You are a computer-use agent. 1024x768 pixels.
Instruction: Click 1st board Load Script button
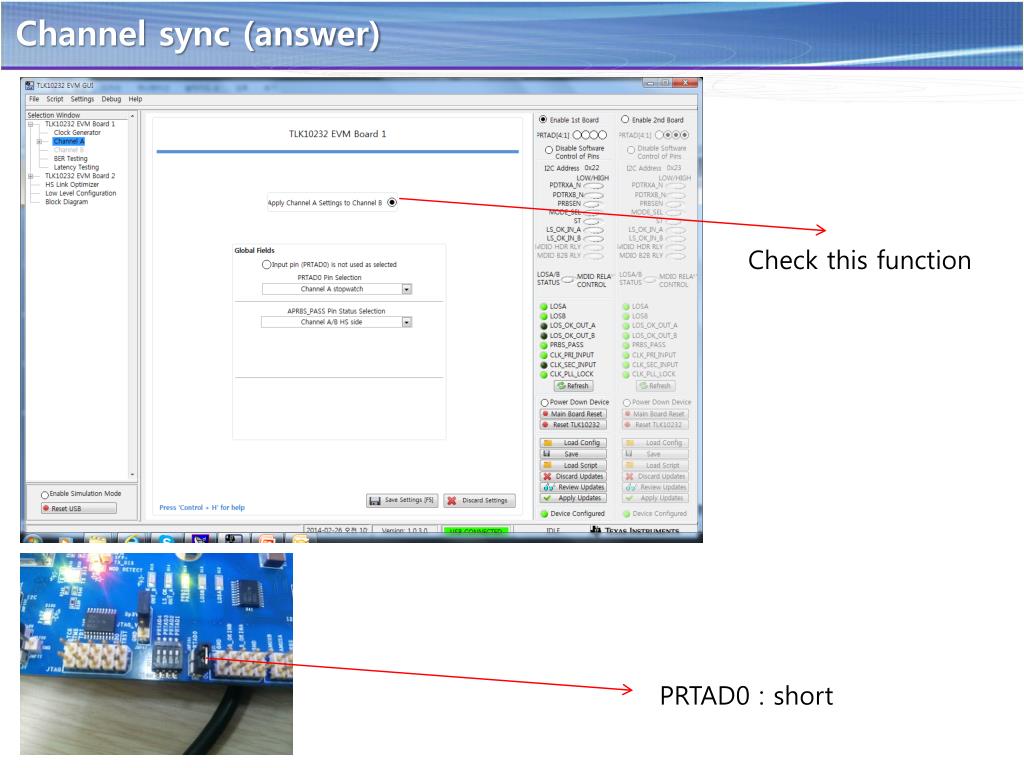point(573,466)
